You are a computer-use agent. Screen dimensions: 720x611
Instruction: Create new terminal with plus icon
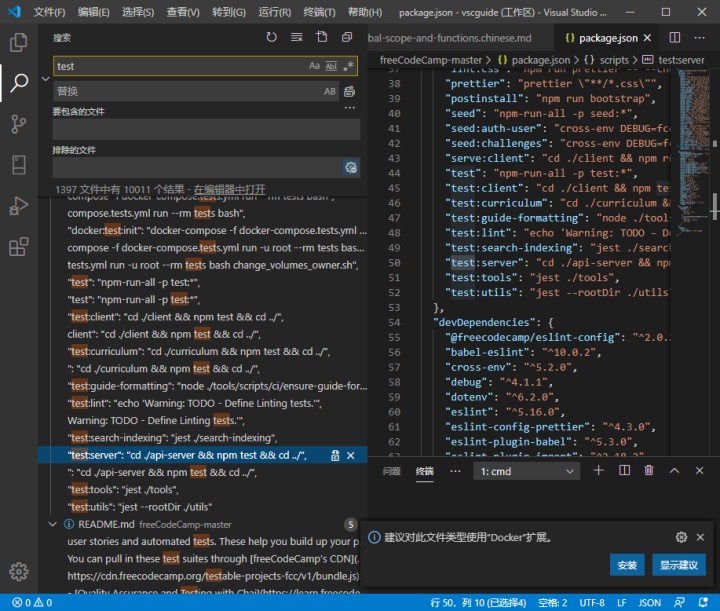pyautogui.click(x=598, y=471)
